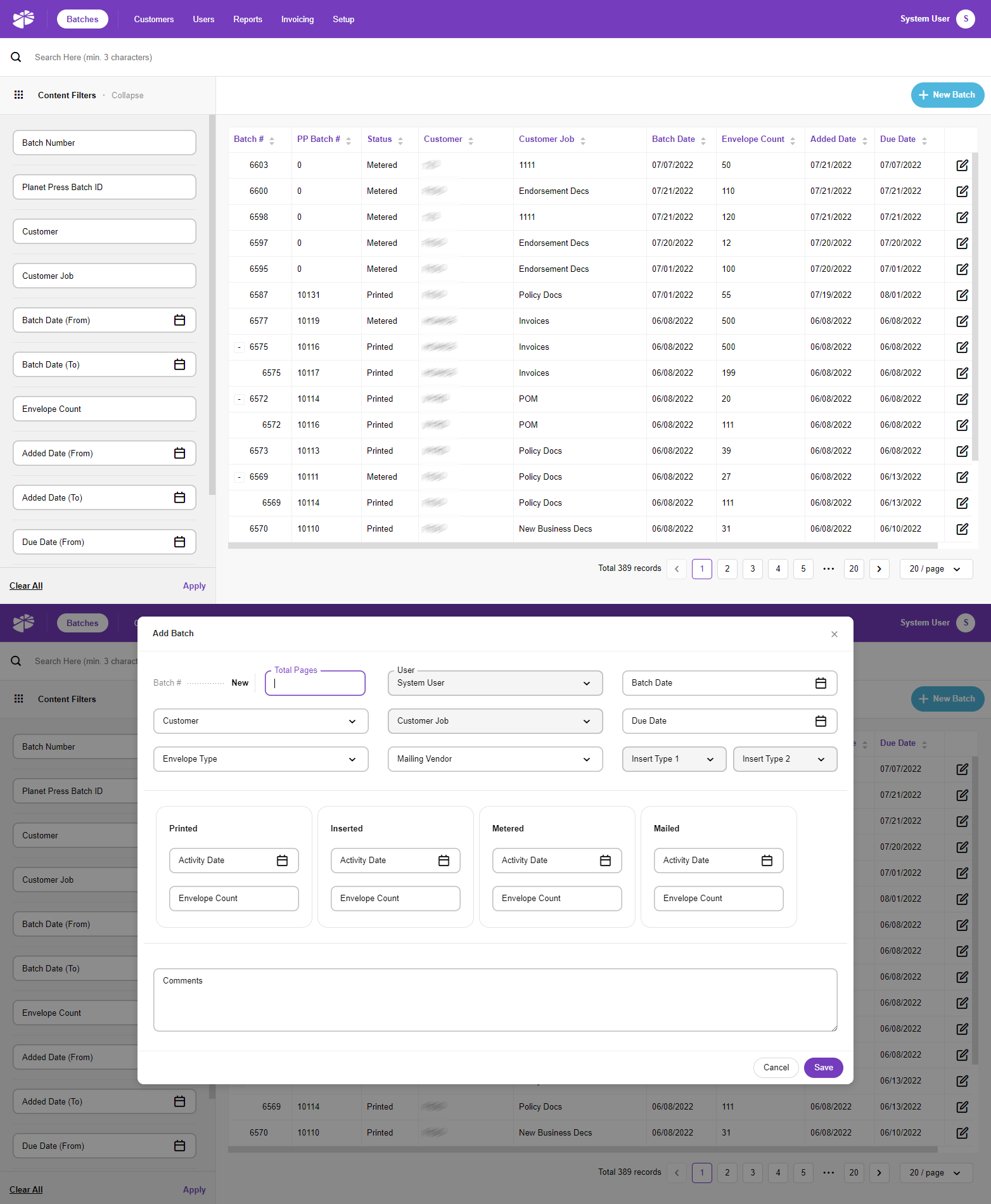Open the Envelope Type dropdown
Screen dimensions: 991x1204
[260, 759]
